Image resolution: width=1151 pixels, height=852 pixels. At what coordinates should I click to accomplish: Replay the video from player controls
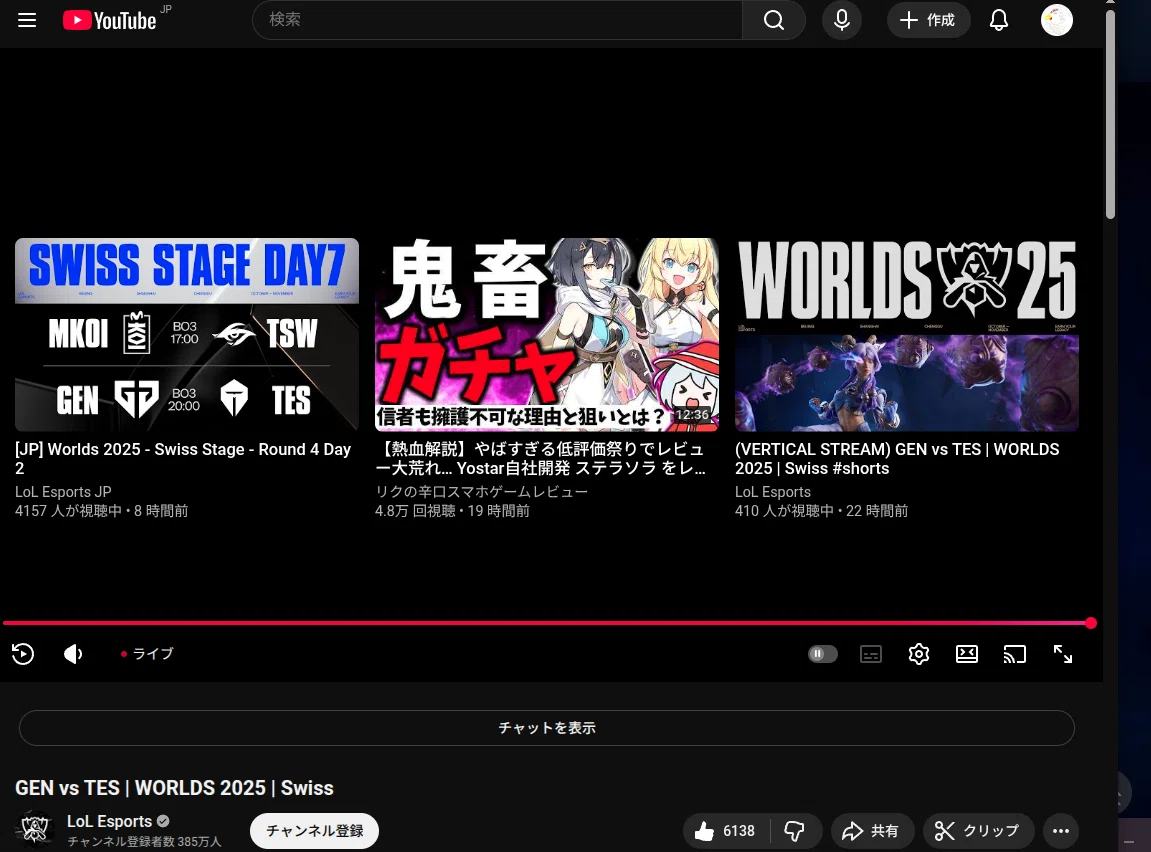click(23, 654)
